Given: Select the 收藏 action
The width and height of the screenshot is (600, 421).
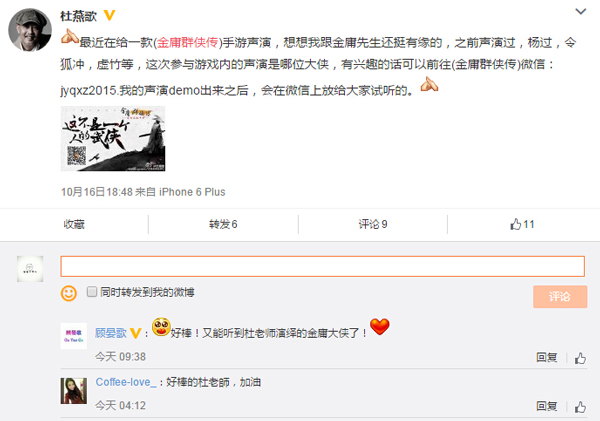Looking at the screenshot, I should click(x=74, y=224).
